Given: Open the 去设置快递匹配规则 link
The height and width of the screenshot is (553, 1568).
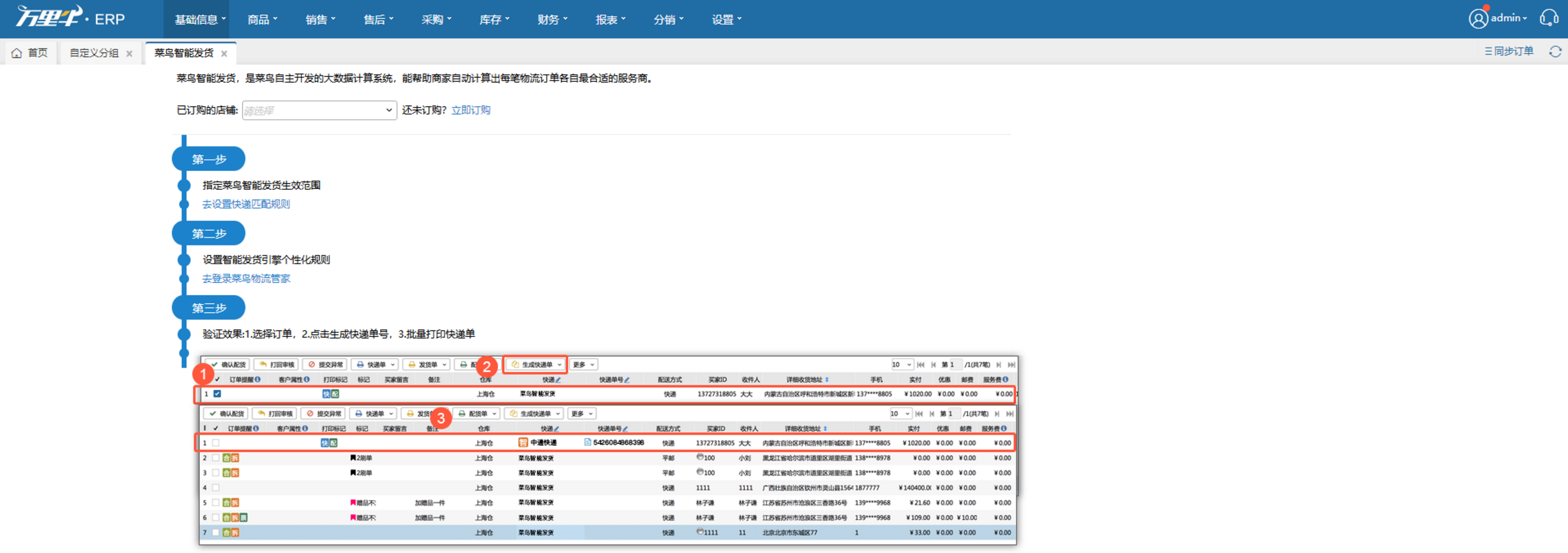Looking at the screenshot, I should pyautogui.click(x=246, y=204).
